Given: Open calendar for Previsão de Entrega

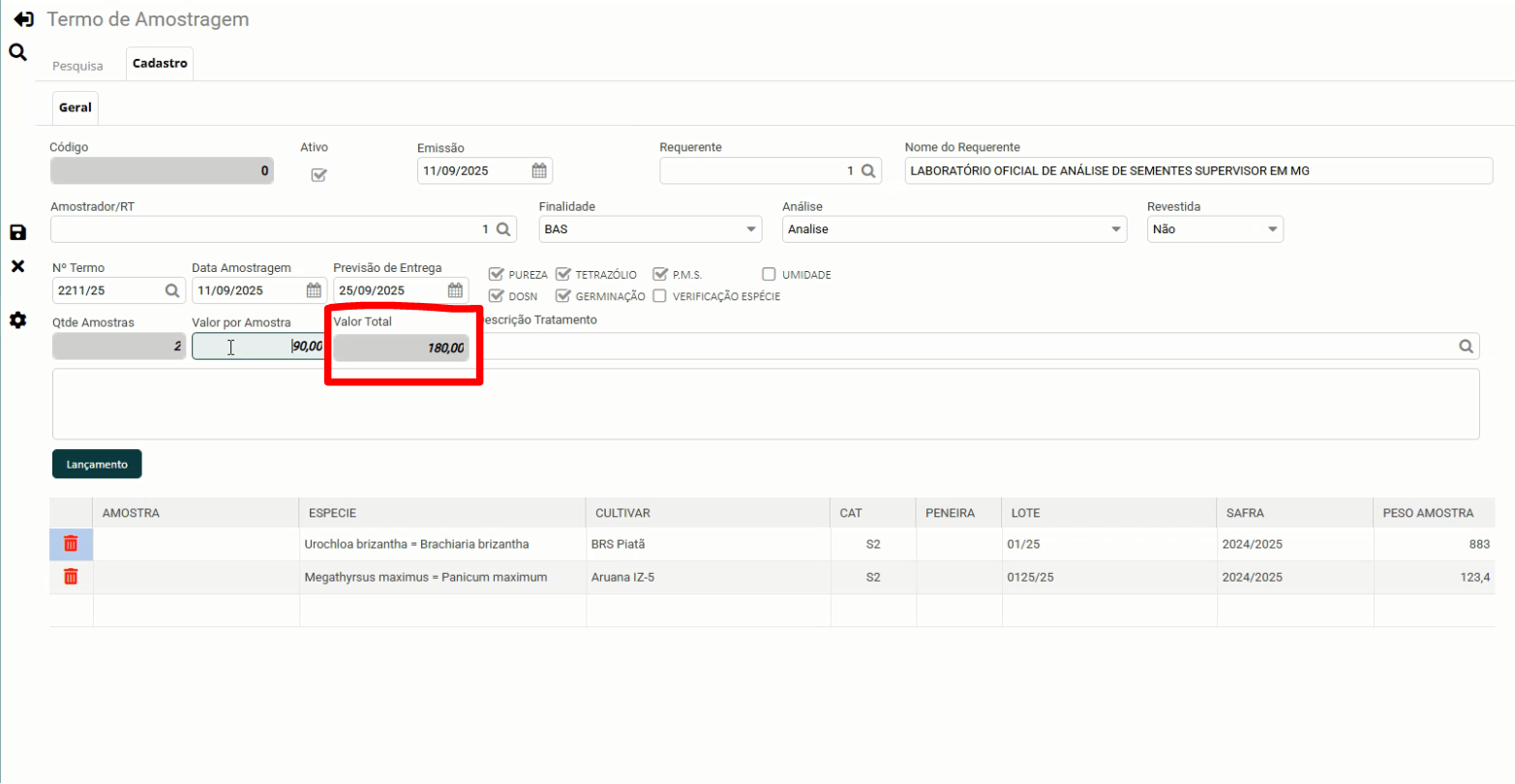Looking at the screenshot, I should pyautogui.click(x=455, y=290).
